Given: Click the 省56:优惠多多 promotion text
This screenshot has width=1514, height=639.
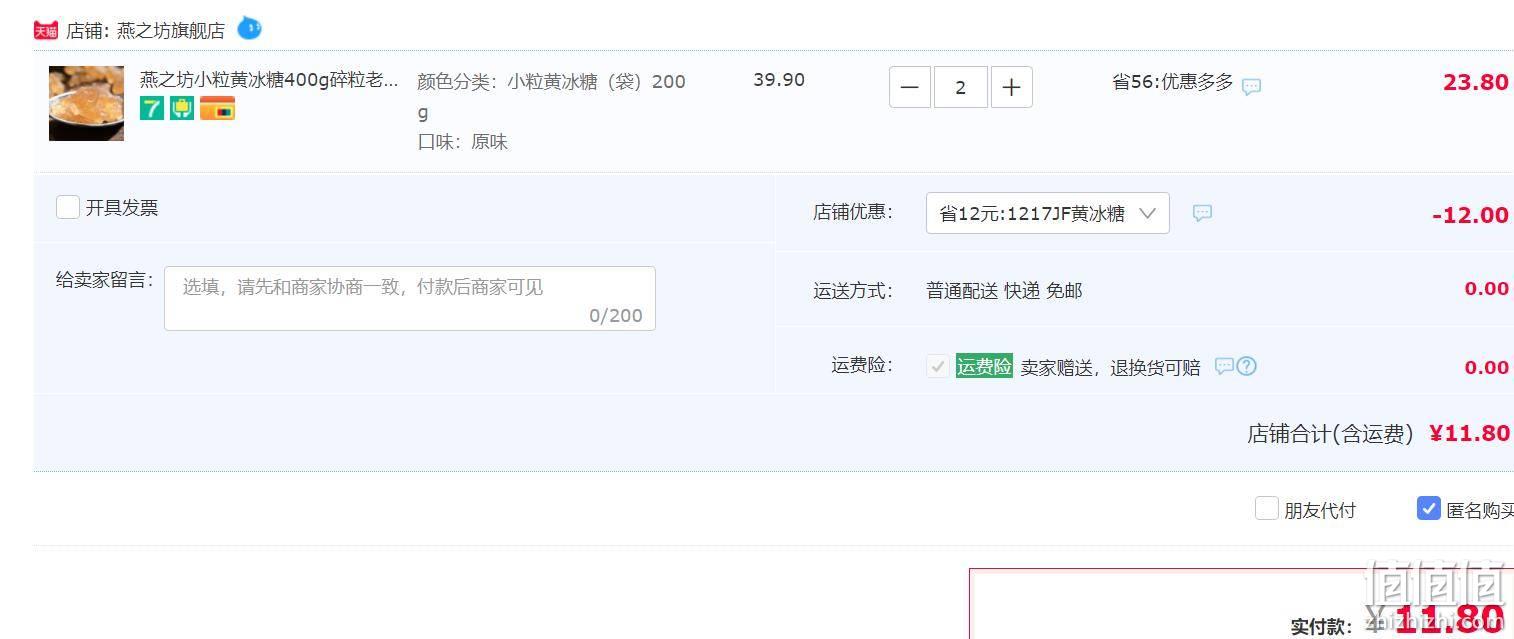Looking at the screenshot, I should coord(1173,82).
